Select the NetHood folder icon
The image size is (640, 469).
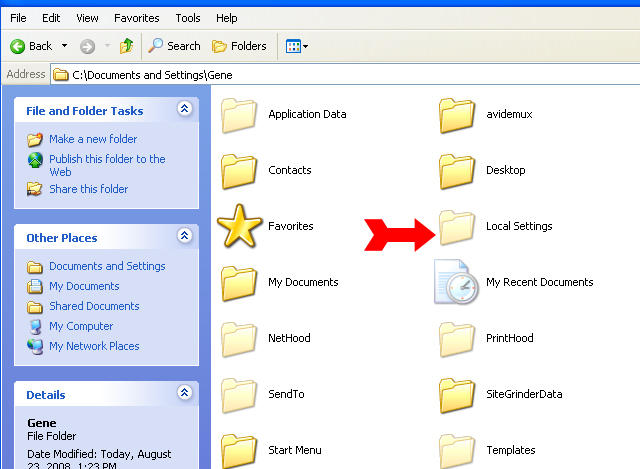pos(239,339)
